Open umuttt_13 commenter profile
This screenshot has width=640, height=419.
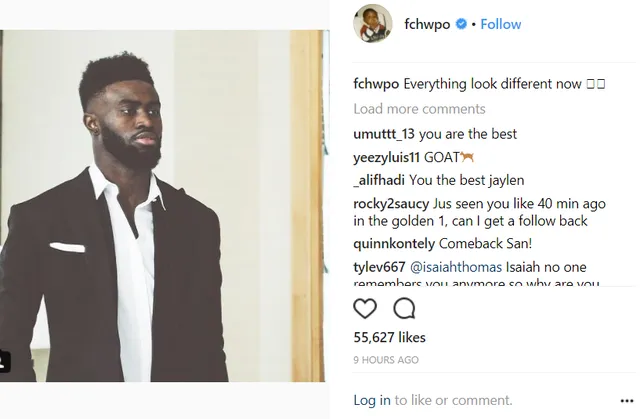384,134
